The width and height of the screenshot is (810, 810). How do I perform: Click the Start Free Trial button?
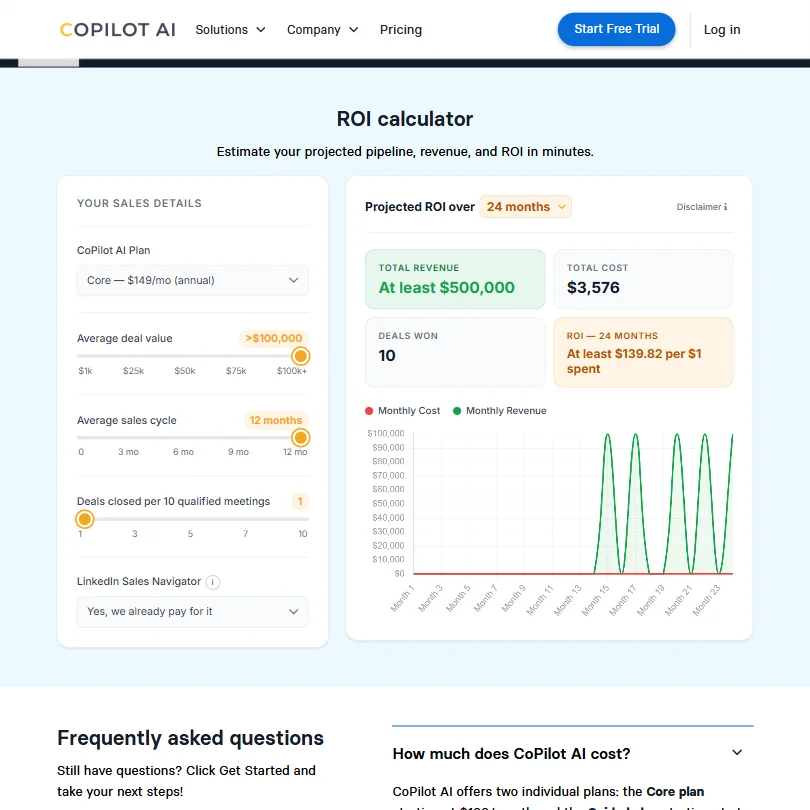coord(616,29)
